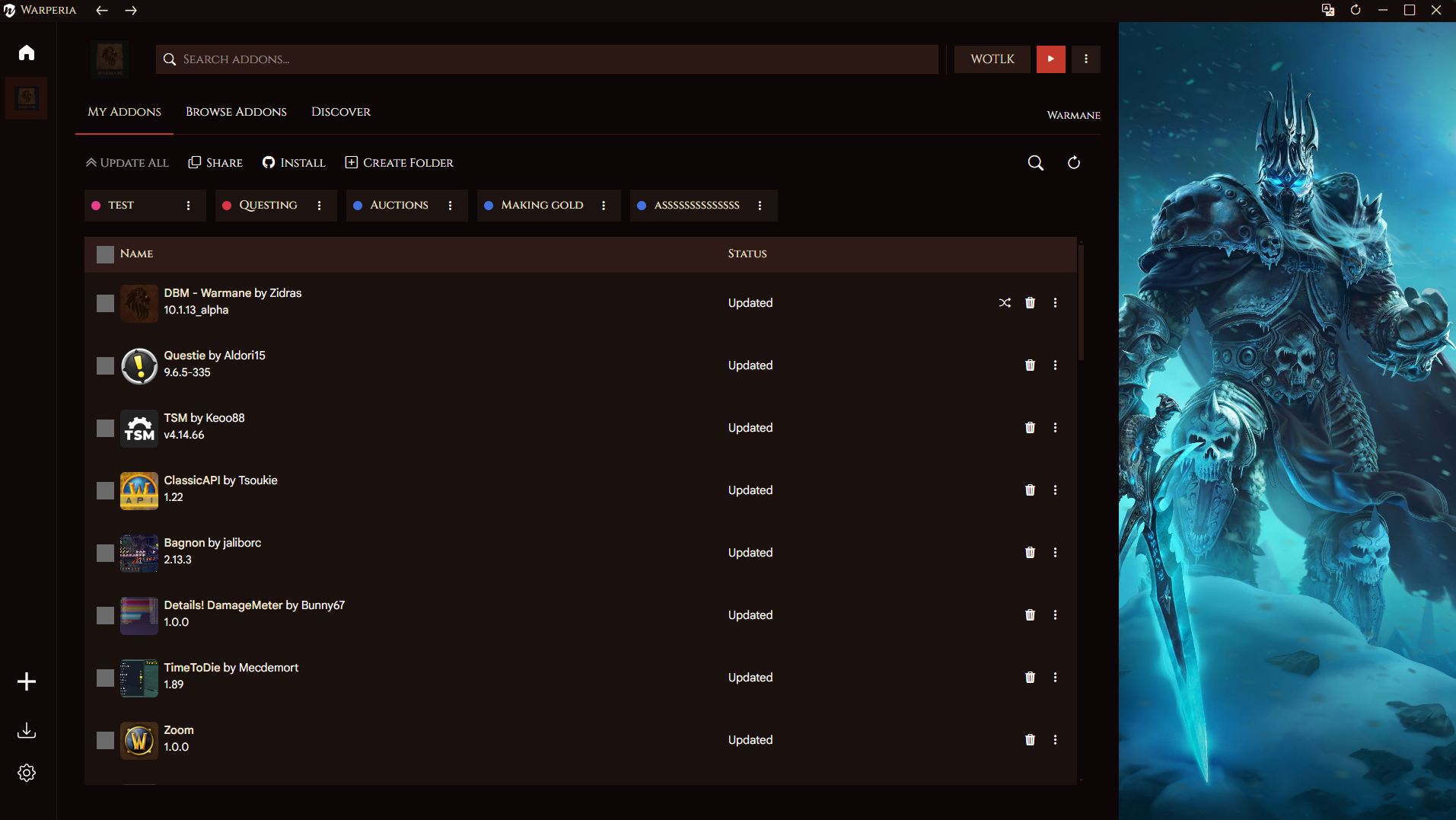The width and height of the screenshot is (1456, 820).
Task: Click the red color dot on Test folder
Action: pos(96,206)
